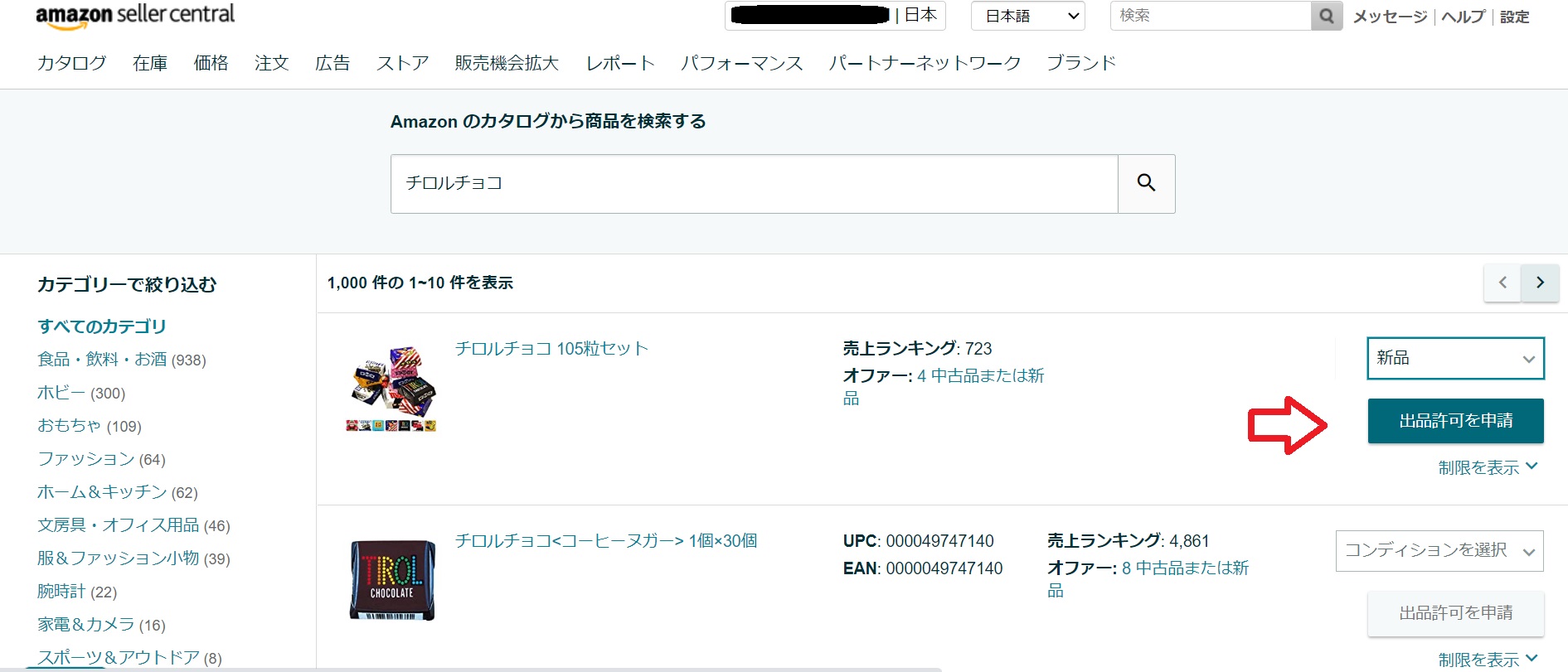Open the ブランド menu
The width and height of the screenshot is (1568, 672).
pos(1081,63)
